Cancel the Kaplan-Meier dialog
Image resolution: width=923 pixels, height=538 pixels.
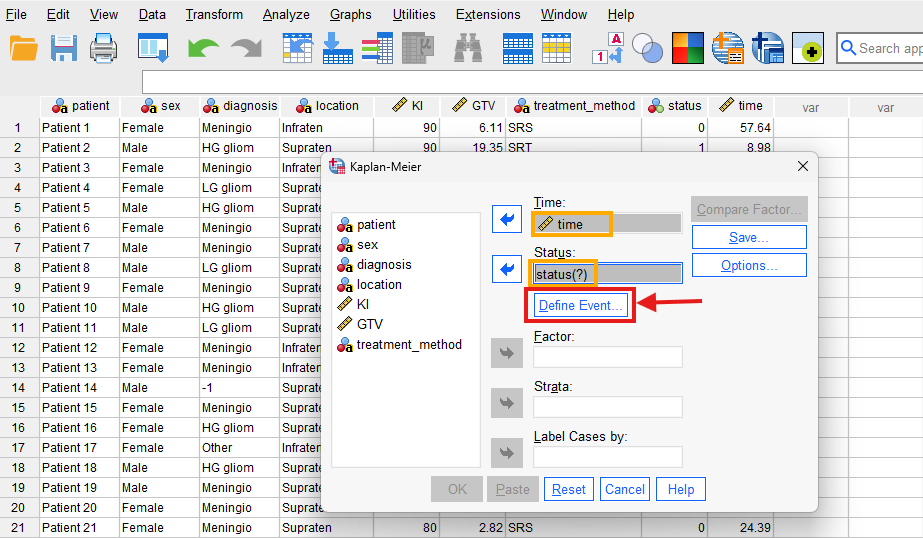(x=625, y=489)
